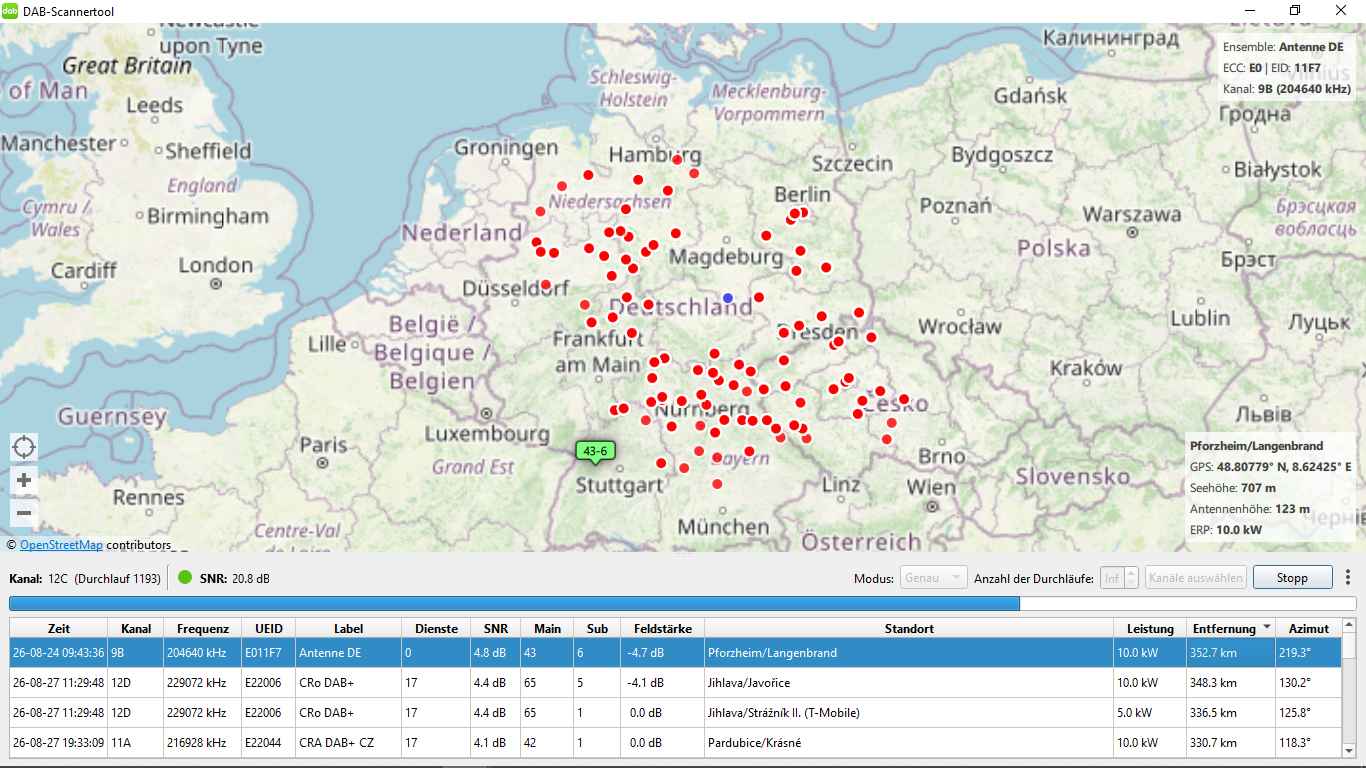
Task: Click the Antenne DE label cell in table
Action: click(349, 653)
